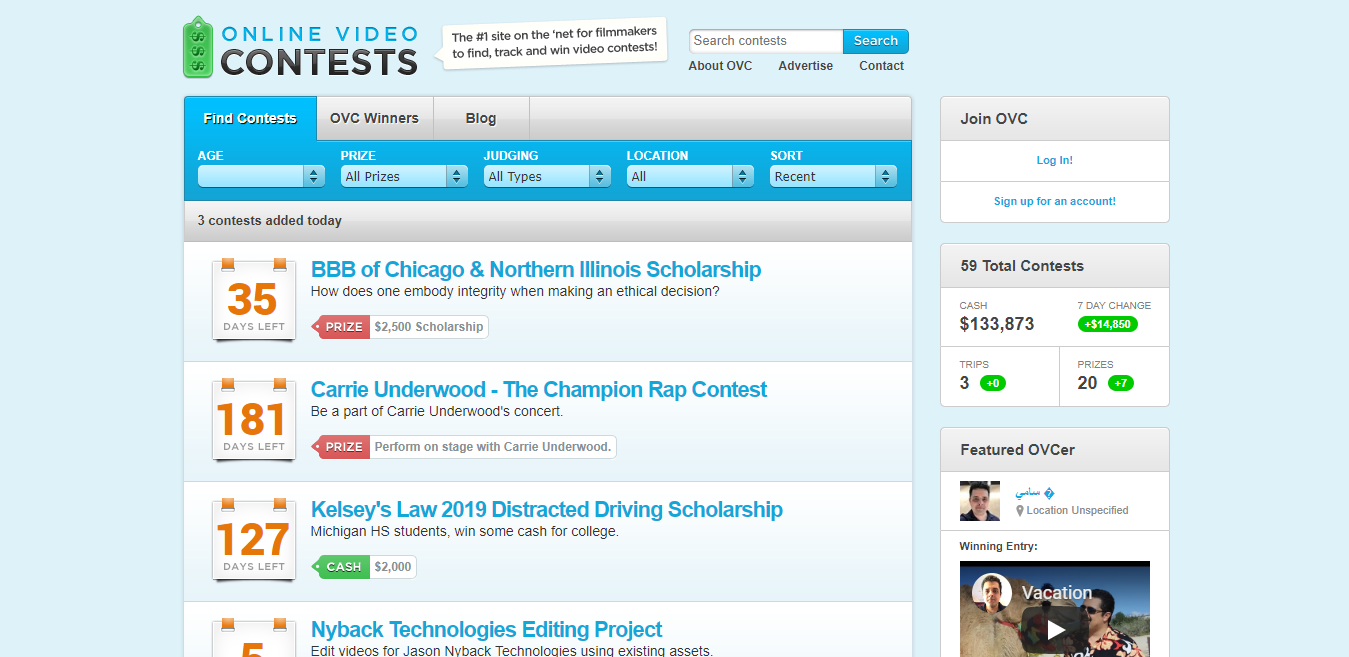The image size is (1349, 657).
Task: Open Nyback Technologies Editing Project contest
Action: (x=487, y=630)
